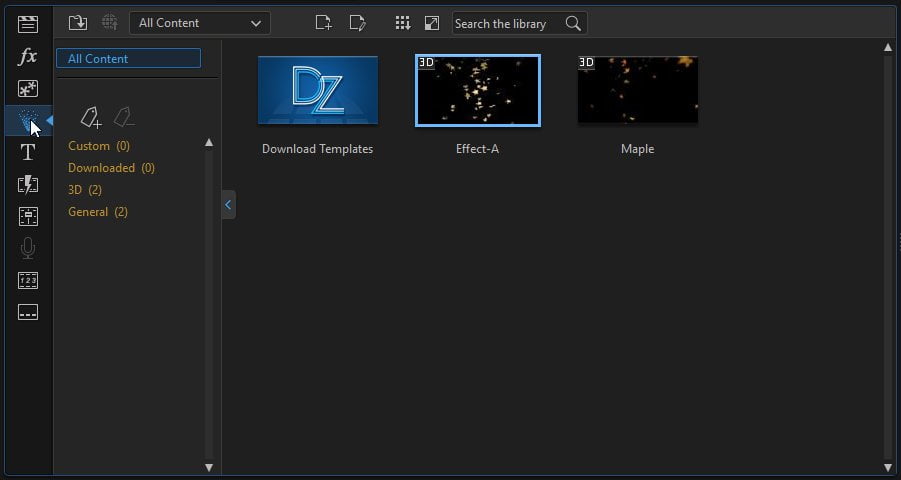Select the Maple particle thumbnail

[638, 90]
